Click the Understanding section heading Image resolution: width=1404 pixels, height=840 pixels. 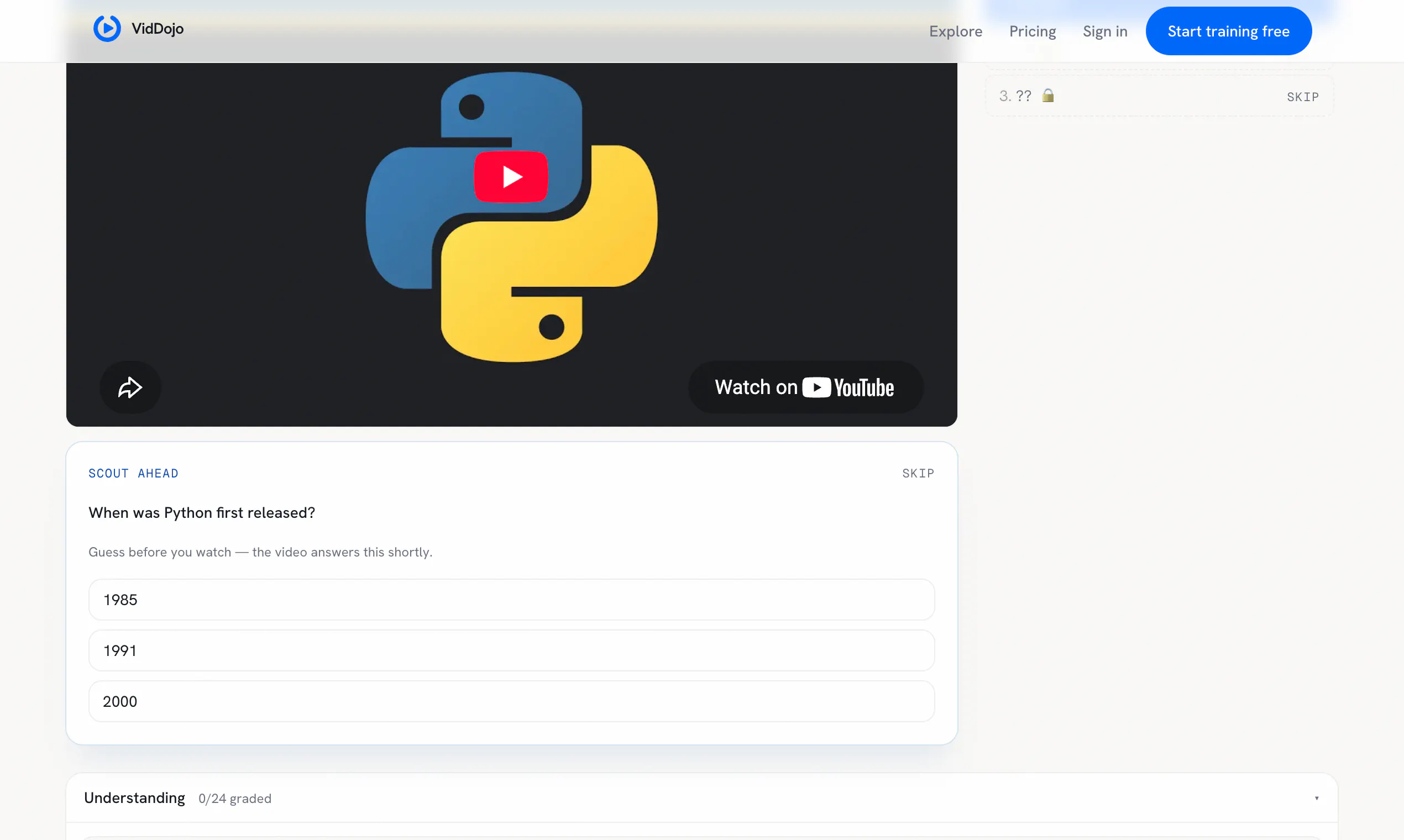coord(134,798)
